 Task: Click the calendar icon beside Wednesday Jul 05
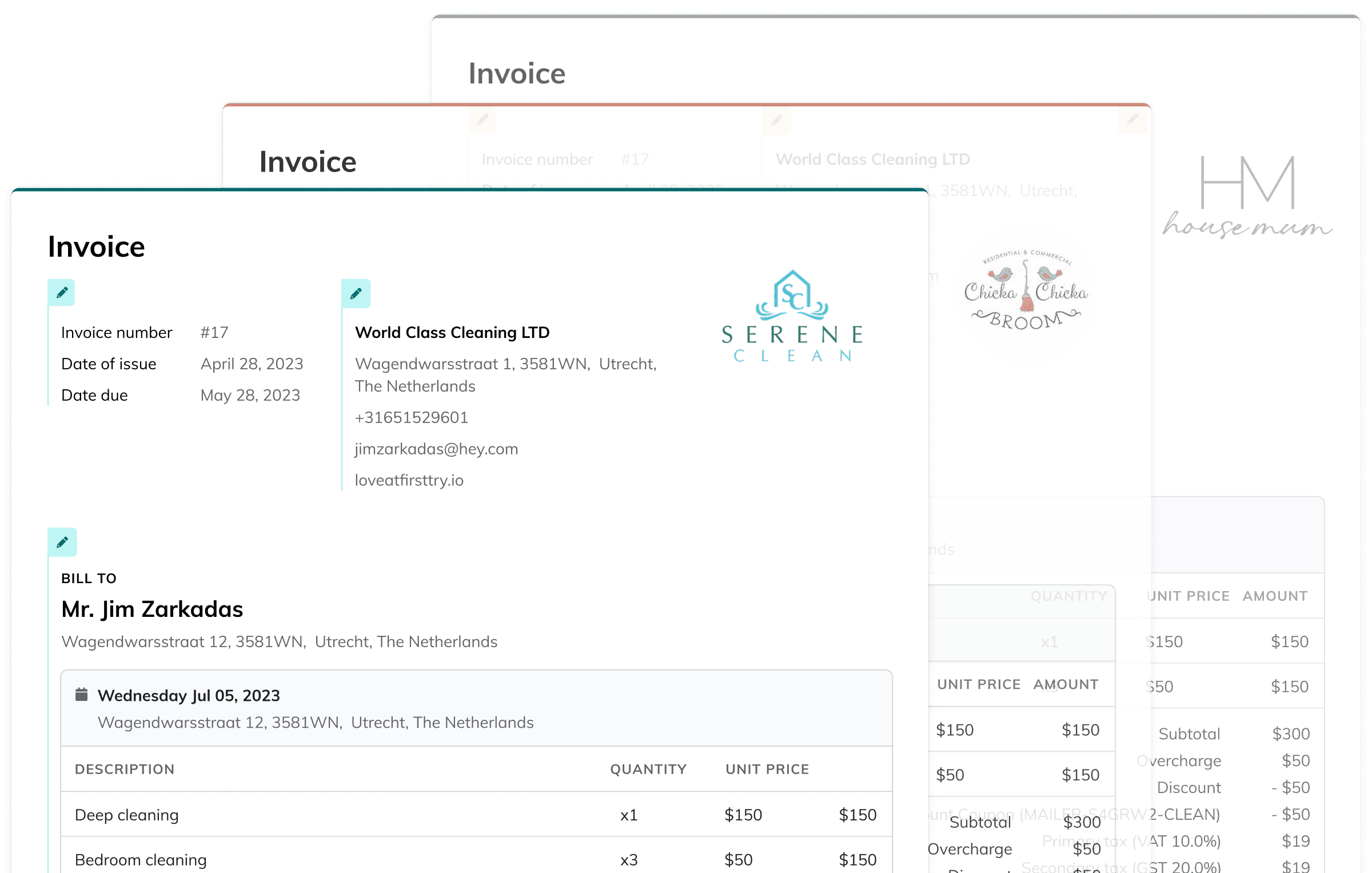pos(82,695)
